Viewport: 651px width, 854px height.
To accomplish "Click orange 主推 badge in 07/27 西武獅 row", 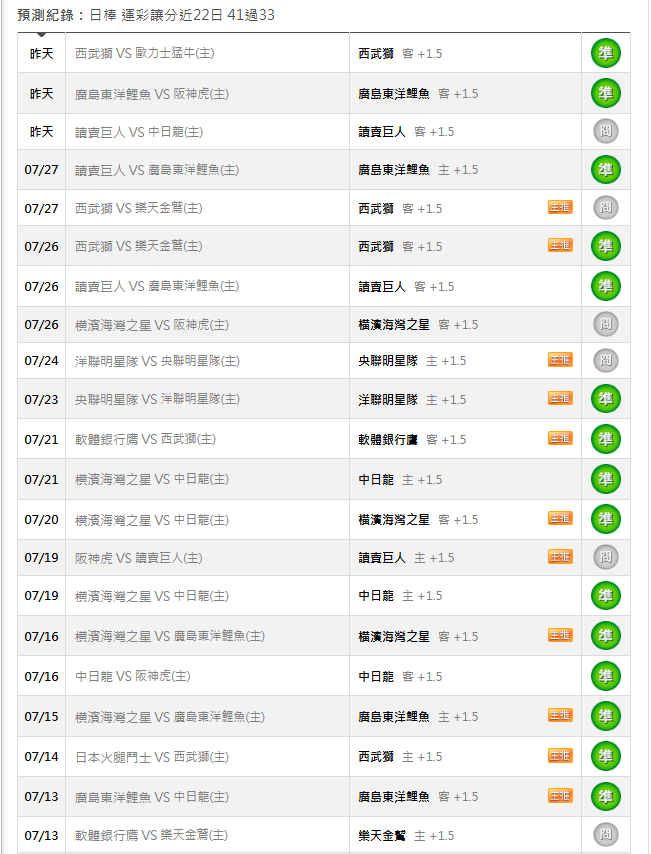I will 560,207.
